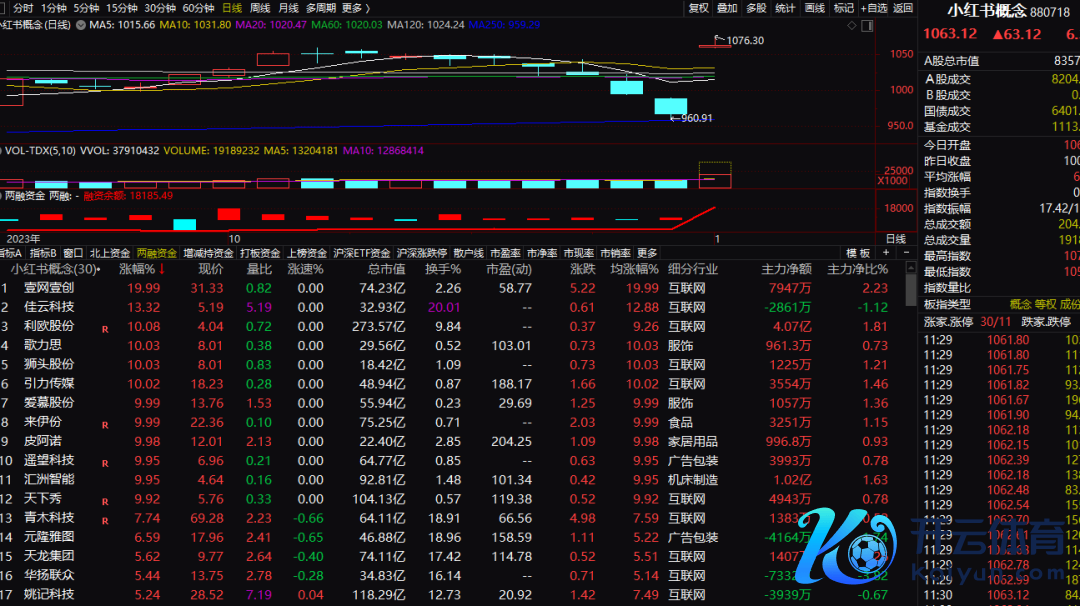Expand the 更多 timeframe options
The height and width of the screenshot is (606, 1080).
tap(355, 8)
